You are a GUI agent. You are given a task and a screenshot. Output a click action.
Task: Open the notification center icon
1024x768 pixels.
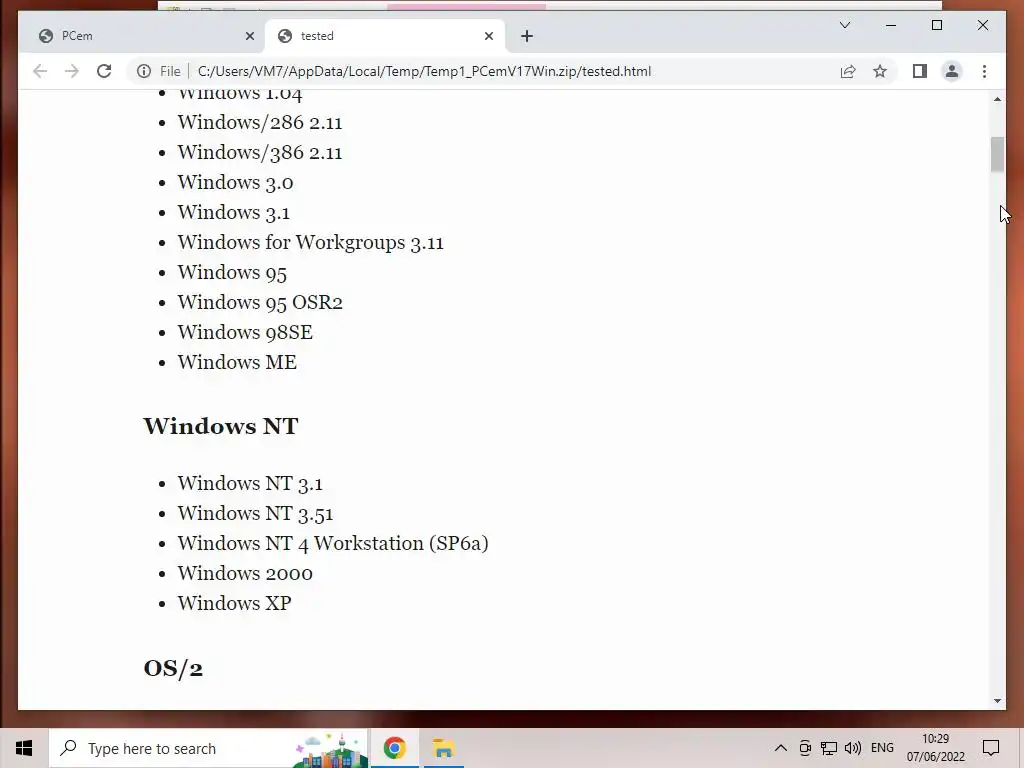coord(991,748)
